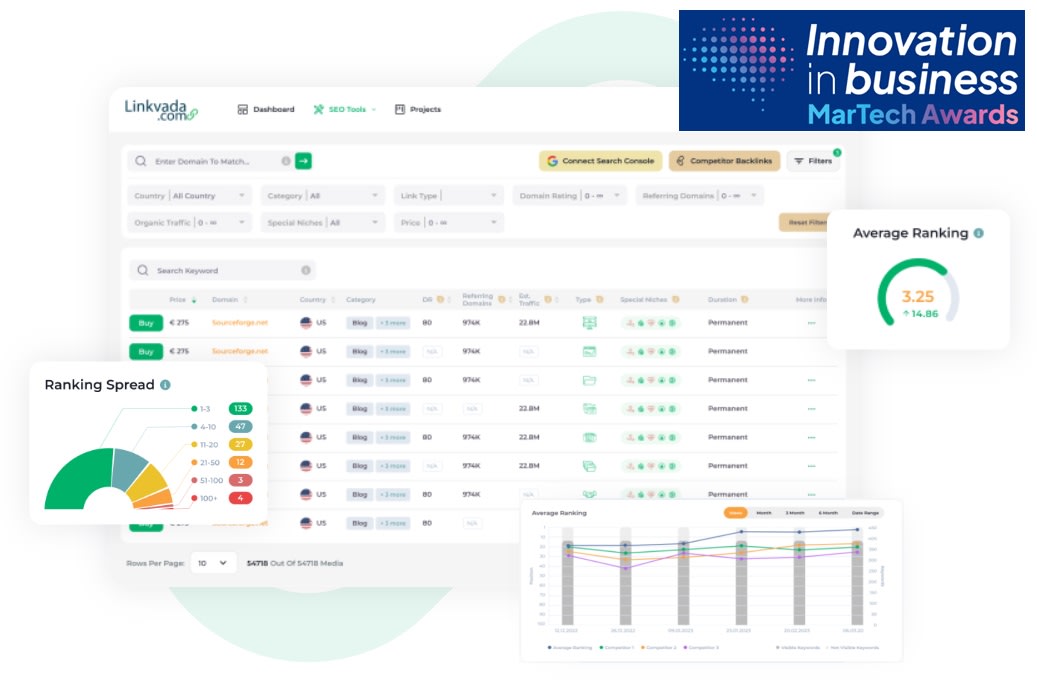Screen dimensions: 1037x695
Task: Open the Country filter dropdown
Action: pos(190,196)
